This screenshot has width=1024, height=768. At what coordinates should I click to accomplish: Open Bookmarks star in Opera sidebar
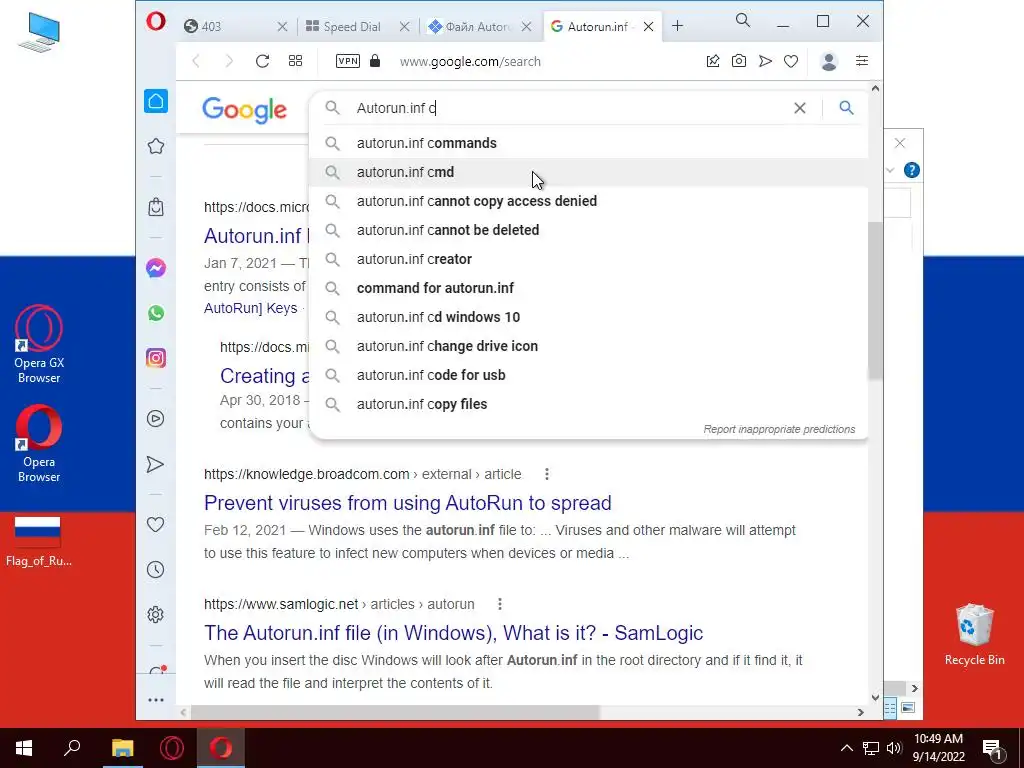tap(155, 146)
